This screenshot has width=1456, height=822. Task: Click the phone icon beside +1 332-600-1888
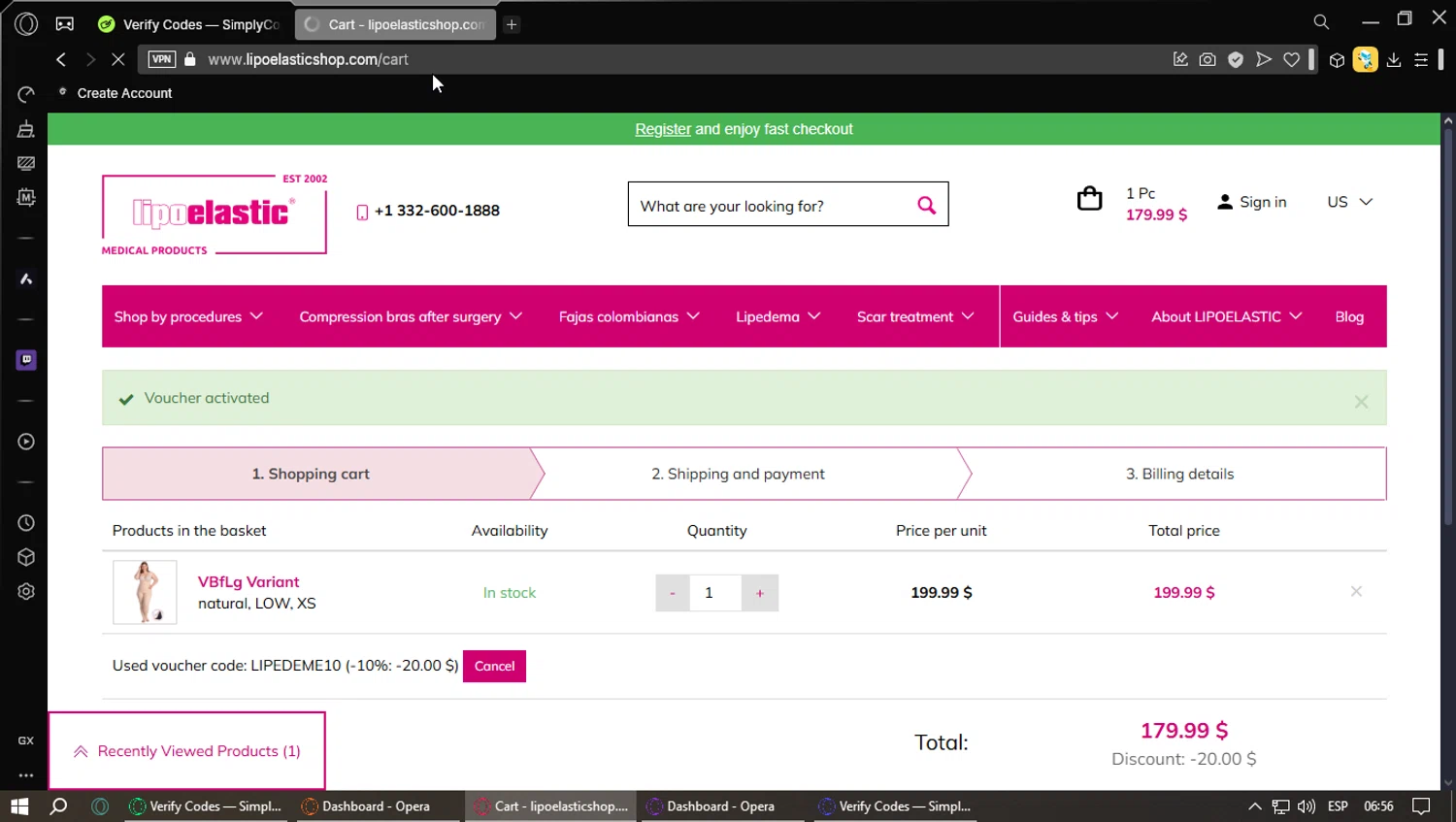362,212
